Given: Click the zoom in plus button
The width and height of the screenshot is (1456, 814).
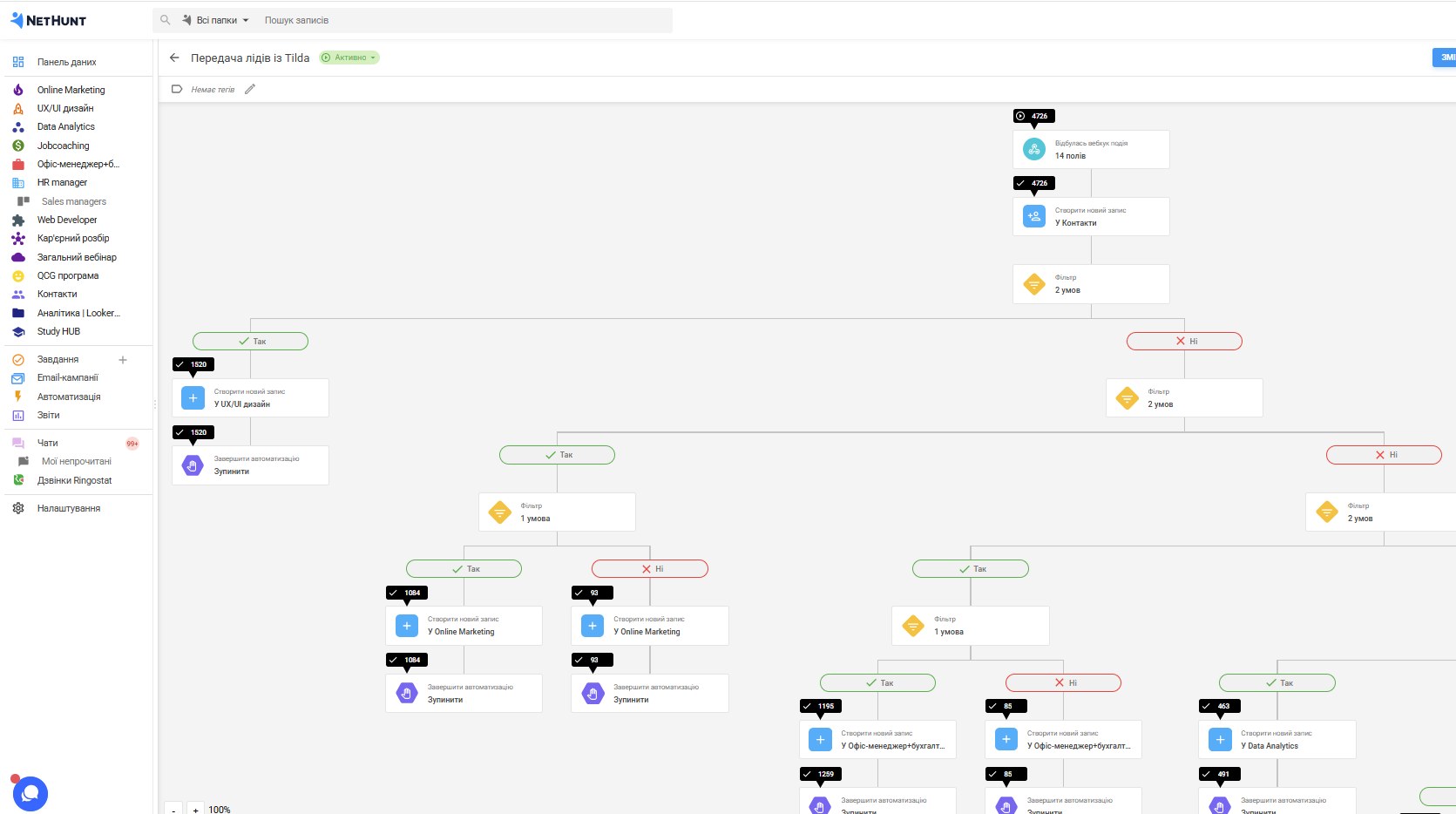Looking at the screenshot, I should pos(196,810).
